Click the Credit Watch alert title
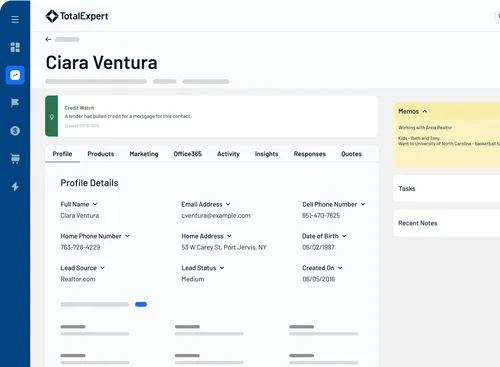This screenshot has width=500, height=367. [x=79, y=108]
